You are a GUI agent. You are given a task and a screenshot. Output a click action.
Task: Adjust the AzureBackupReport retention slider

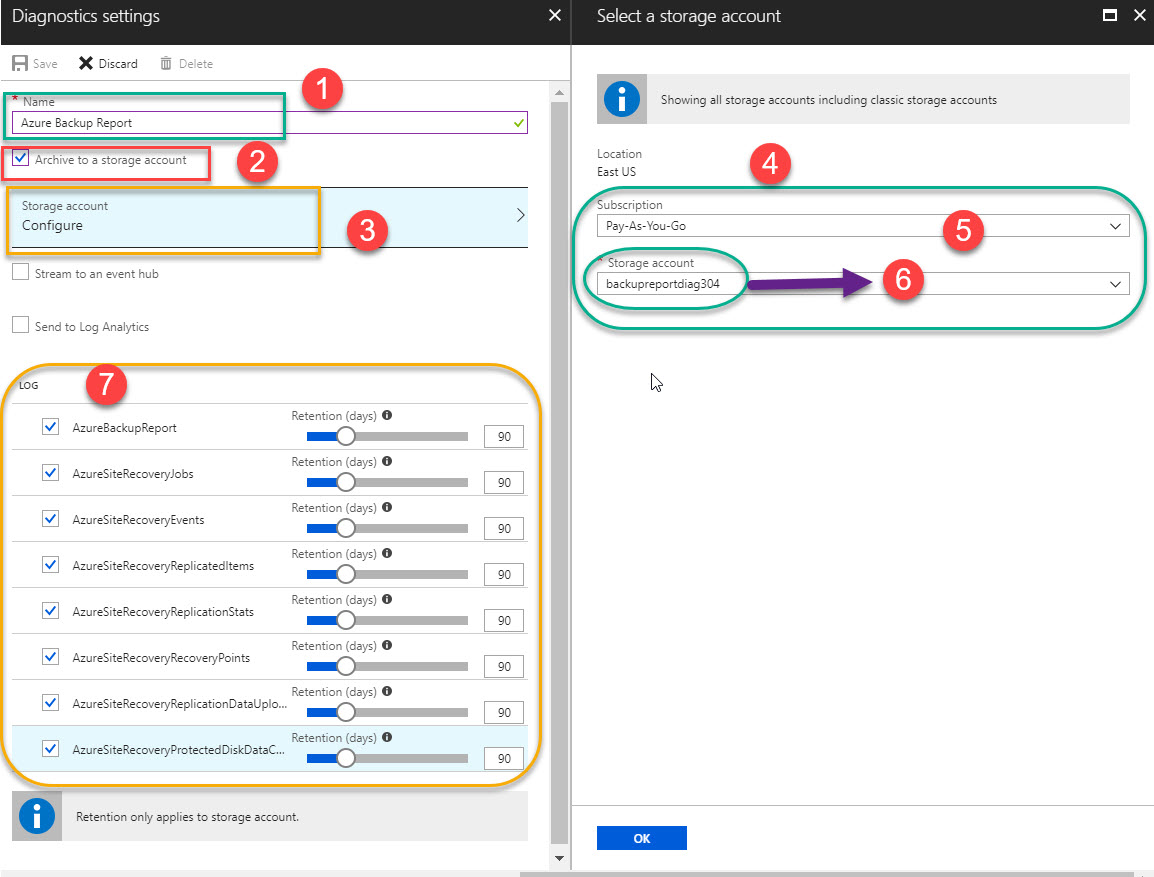click(346, 436)
